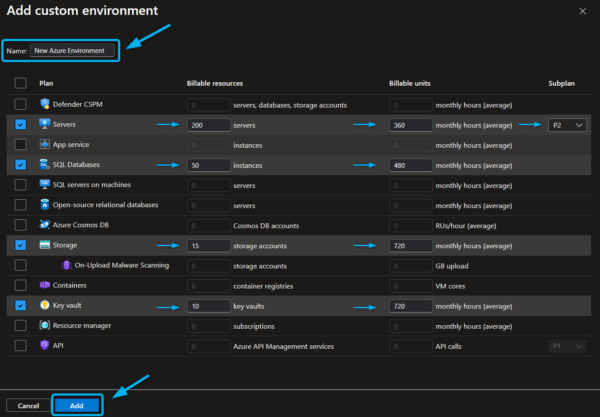Image resolution: width=600 pixels, height=417 pixels.
Task: Open the API P1 subplan dropdown
Action: click(x=567, y=346)
